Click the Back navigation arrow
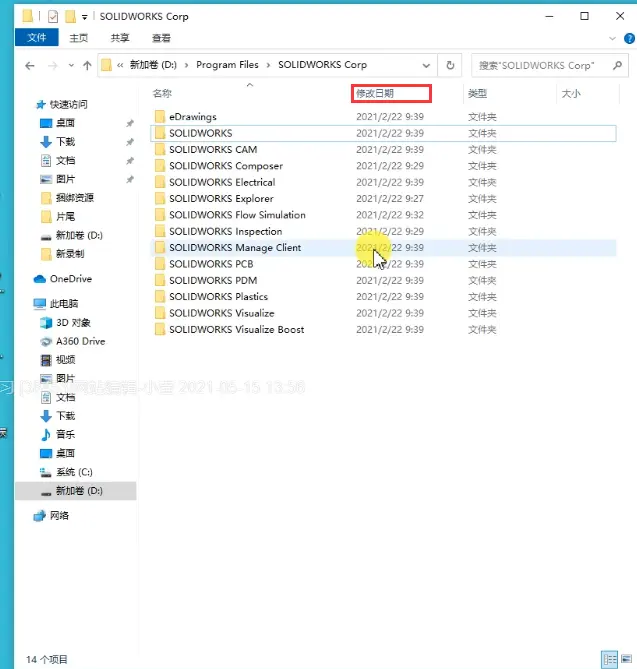 click(29, 66)
